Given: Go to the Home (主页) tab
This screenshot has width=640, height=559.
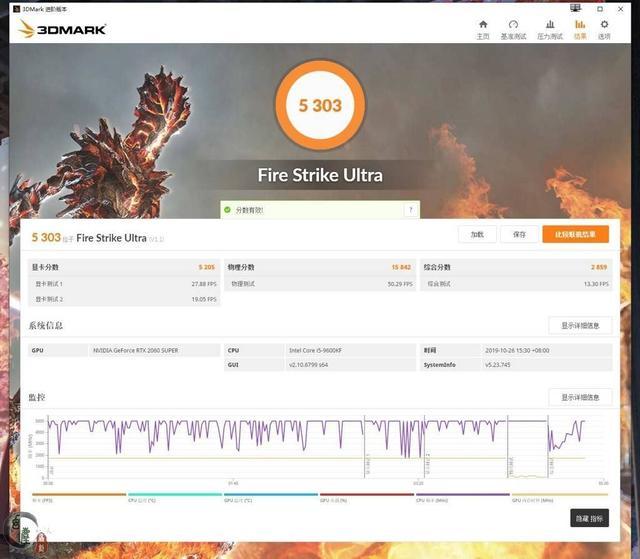Looking at the screenshot, I should (x=483, y=30).
